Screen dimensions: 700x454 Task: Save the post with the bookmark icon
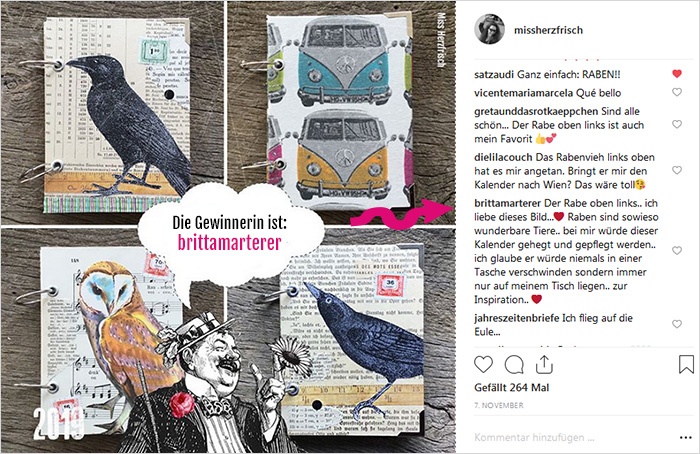[x=686, y=364]
